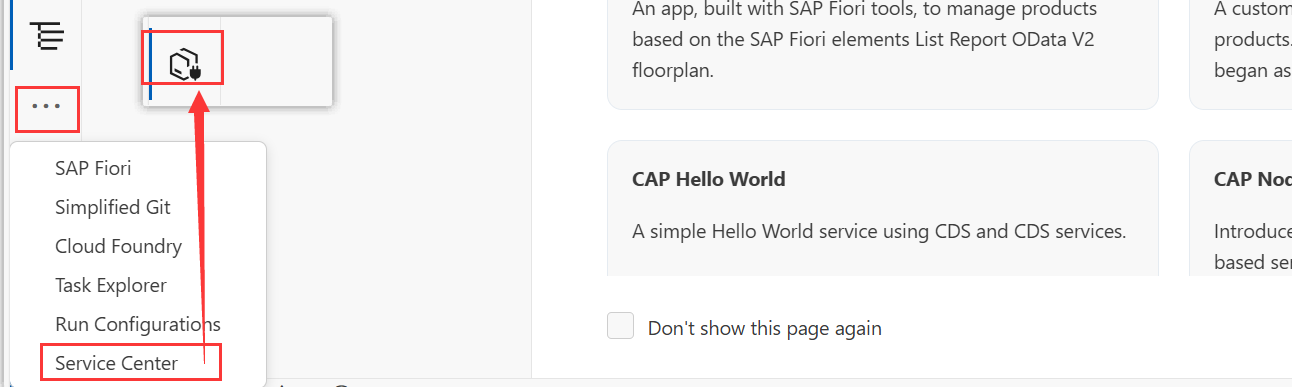Tick the Don't show this page again checkbox

tap(621, 327)
